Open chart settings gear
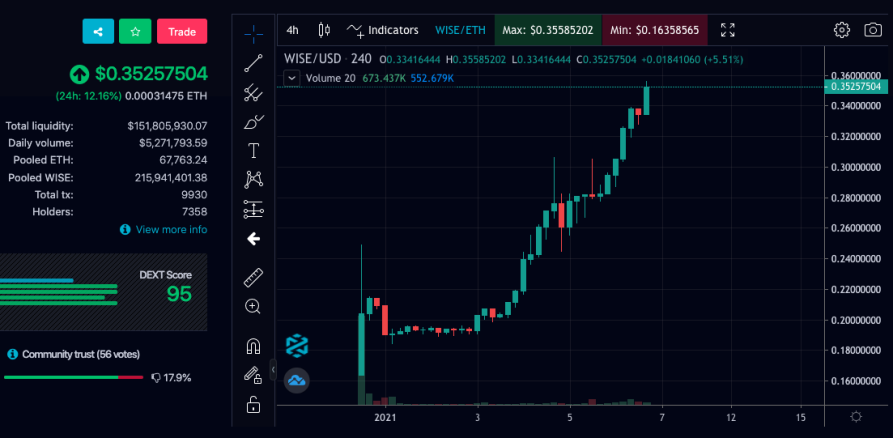This screenshot has height=438, width=893. pyautogui.click(x=842, y=30)
